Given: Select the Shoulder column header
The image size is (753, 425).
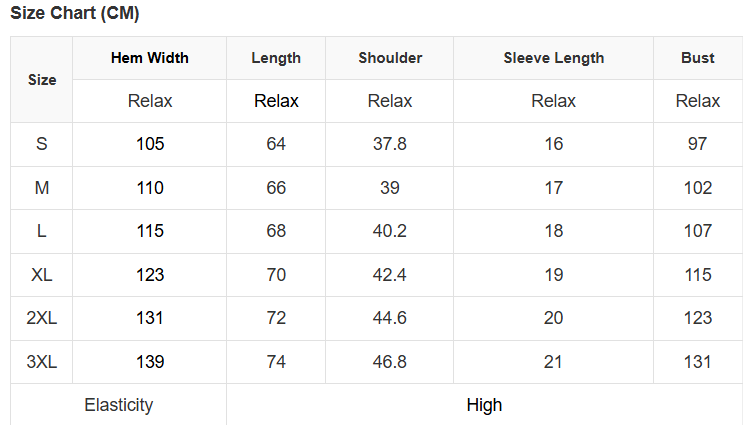Looking at the screenshot, I should [390, 58].
